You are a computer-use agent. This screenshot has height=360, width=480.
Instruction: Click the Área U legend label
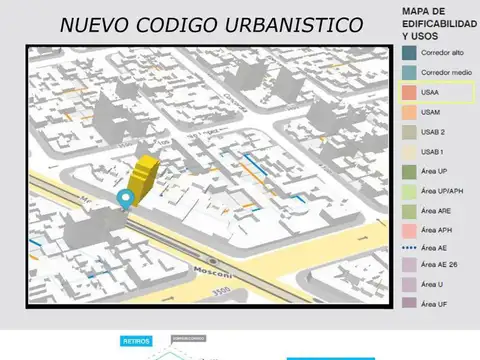432,284
